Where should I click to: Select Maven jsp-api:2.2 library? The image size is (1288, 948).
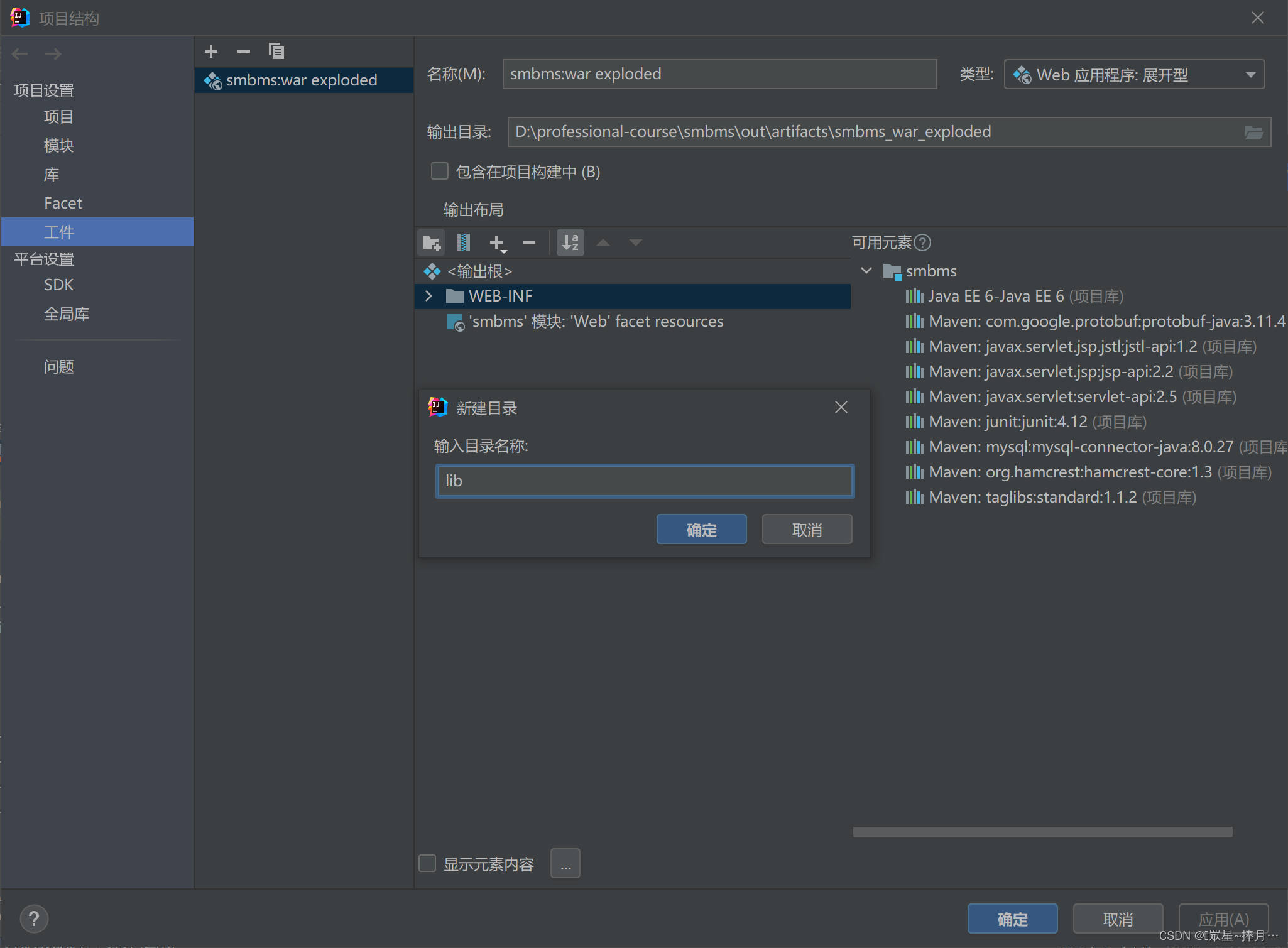pos(1069,371)
